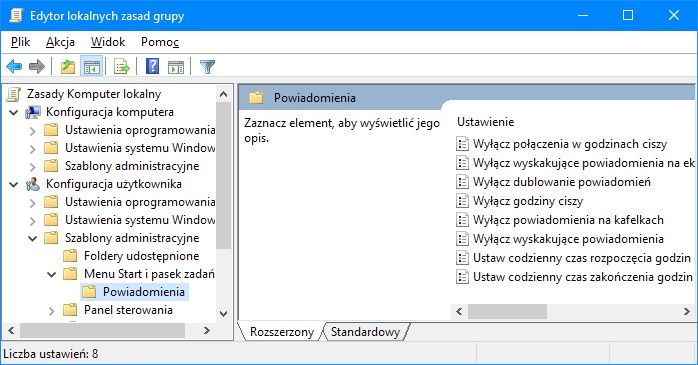Click the computer icon of Konfiguracja komputera
The height and width of the screenshot is (365, 698).
point(33,112)
